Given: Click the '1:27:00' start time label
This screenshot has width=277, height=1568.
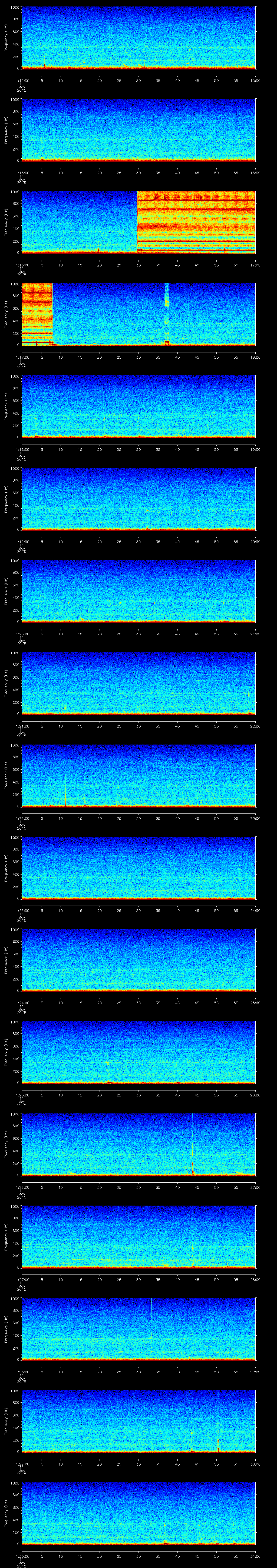Looking at the screenshot, I should pyautogui.click(x=22, y=1279).
